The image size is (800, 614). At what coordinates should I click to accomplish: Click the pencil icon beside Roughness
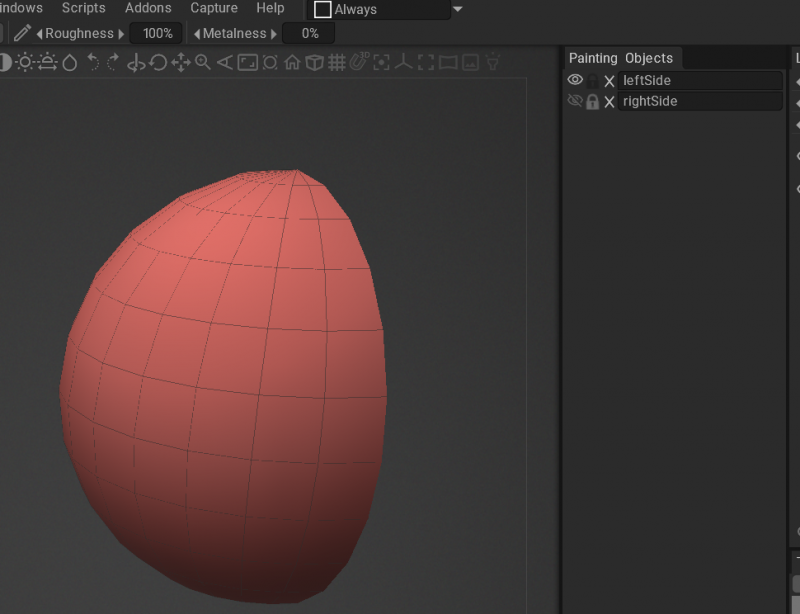pyautogui.click(x=22, y=33)
